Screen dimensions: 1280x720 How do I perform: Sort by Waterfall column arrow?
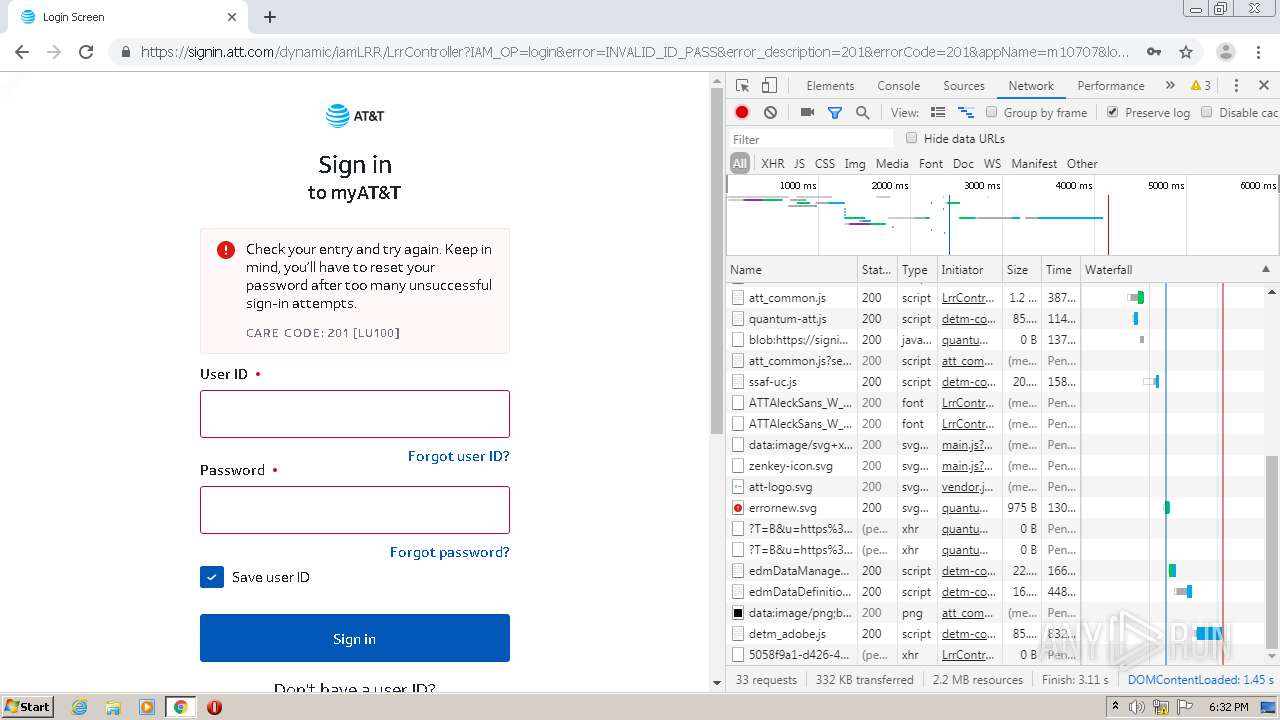point(1266,270)
